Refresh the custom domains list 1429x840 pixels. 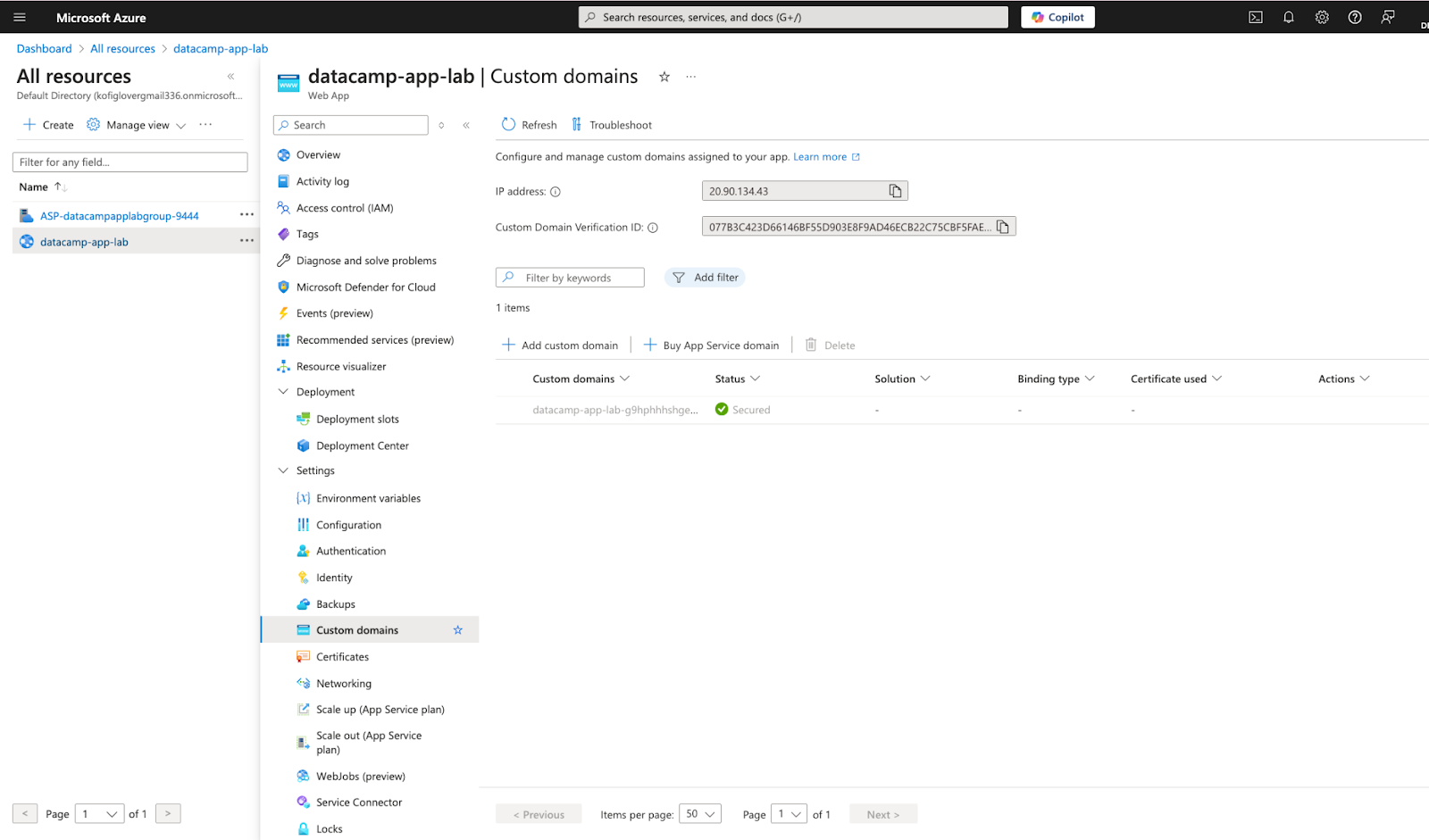(529, 125)
